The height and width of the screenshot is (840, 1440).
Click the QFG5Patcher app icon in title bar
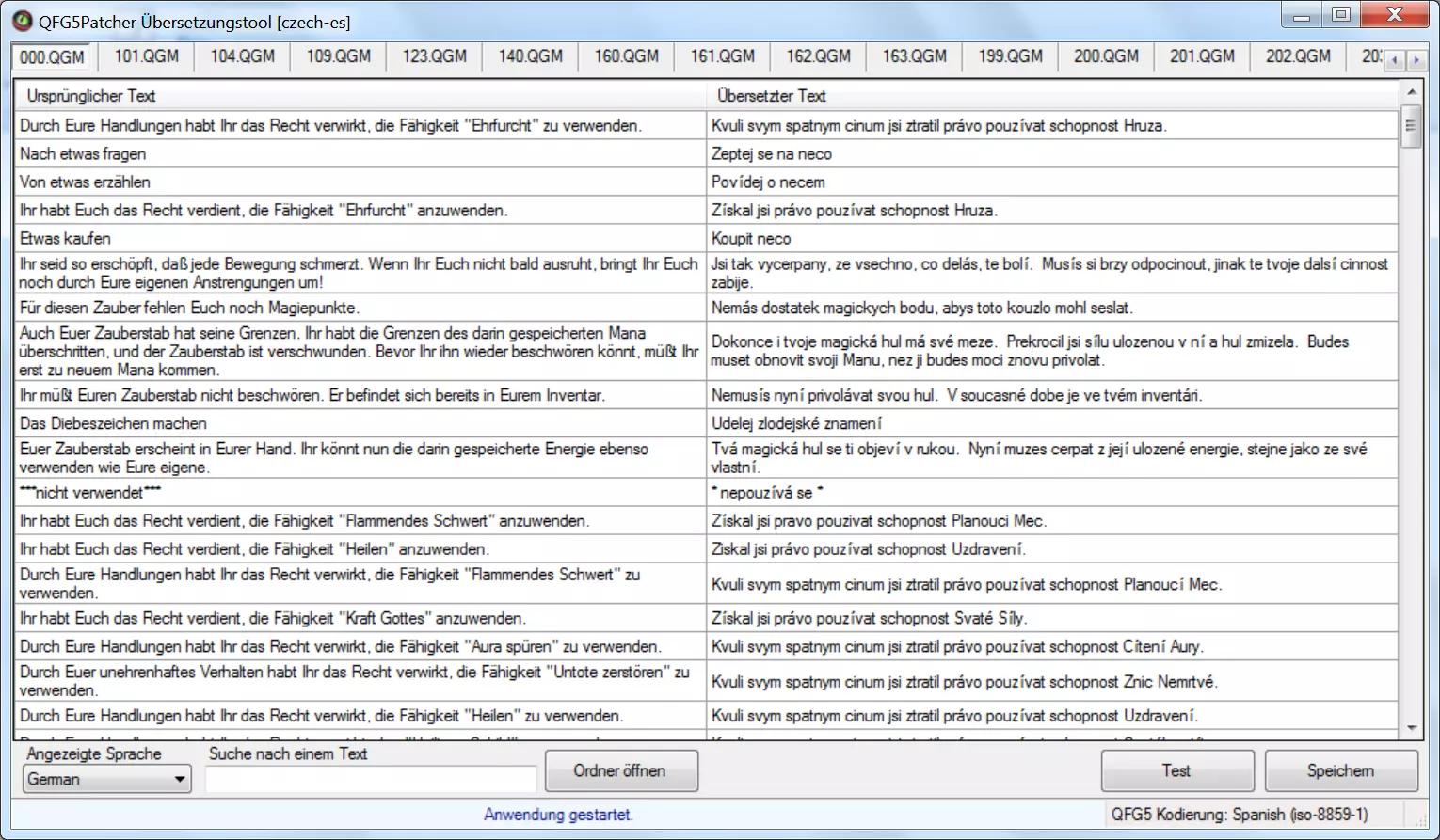pyautogui.click(x=22, y=20)
